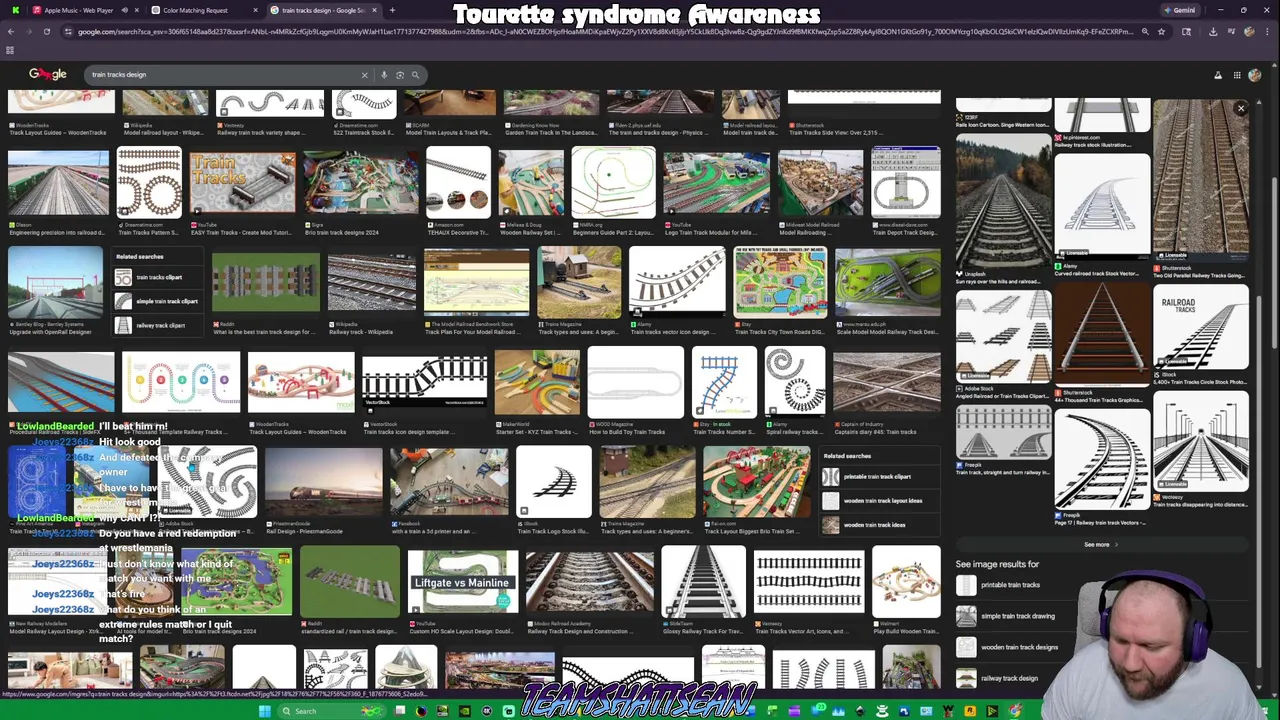Open the orange Train Tracks YouTube thumbnail
The width and height of the screenshot is (1280, 720).
242,182
